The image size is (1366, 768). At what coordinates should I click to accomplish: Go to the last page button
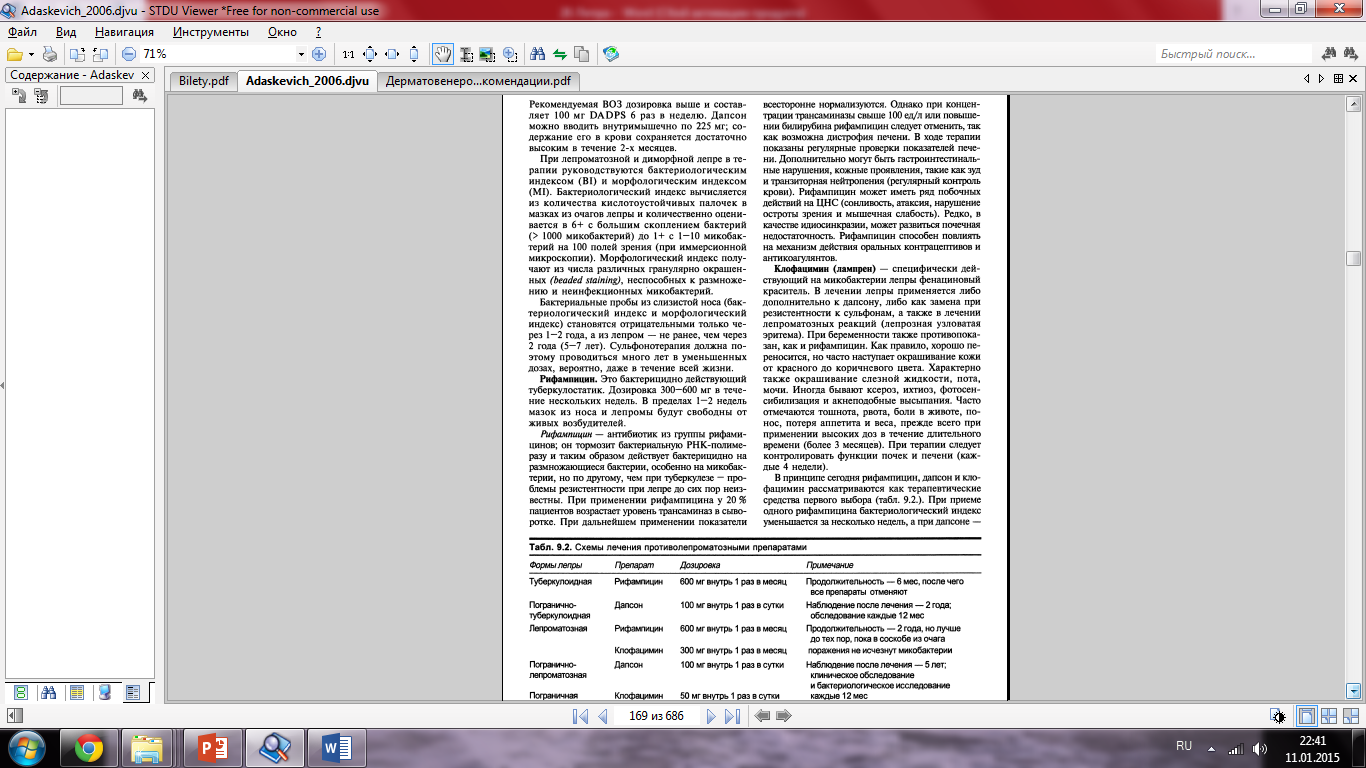[x=732, y=716]
